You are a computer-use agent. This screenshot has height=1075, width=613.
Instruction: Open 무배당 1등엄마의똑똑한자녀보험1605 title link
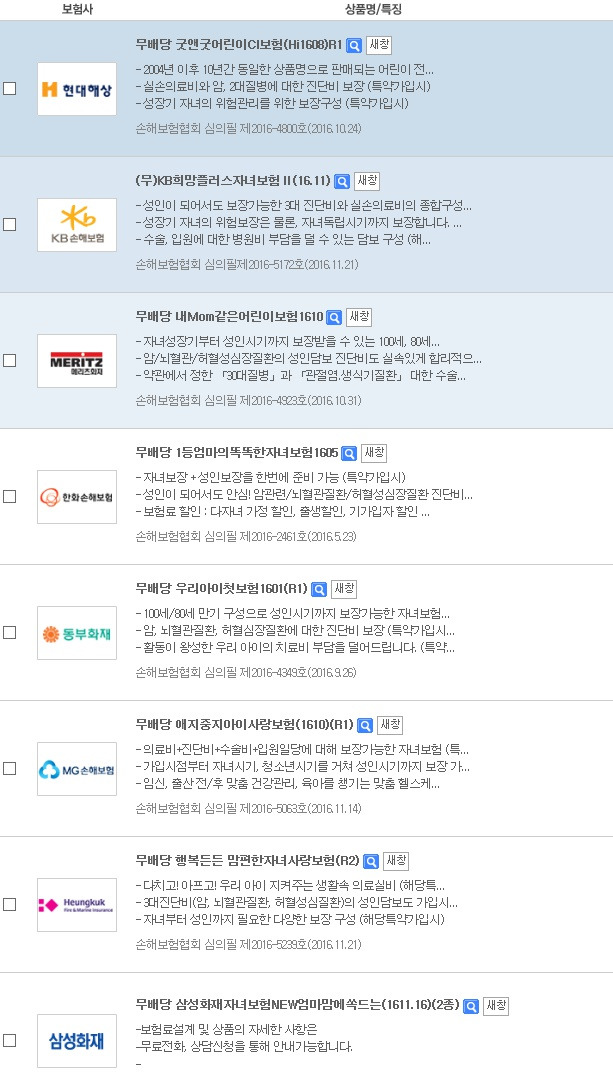(237, 452)
